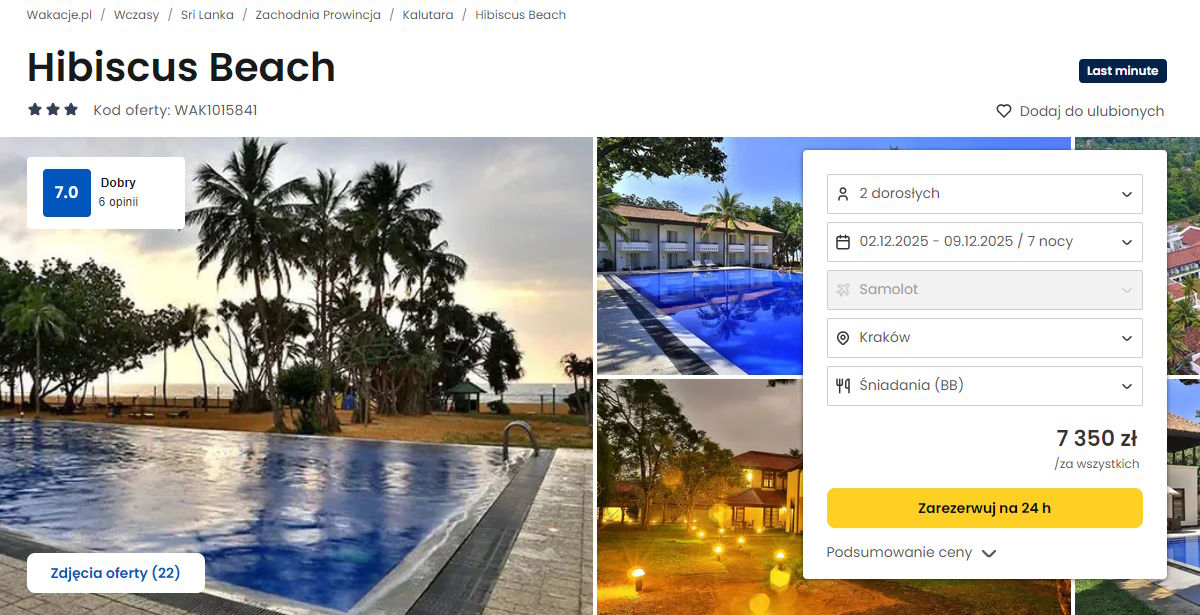Open the night garden villa photo
1200x615 pixels.
click(700, 496)
